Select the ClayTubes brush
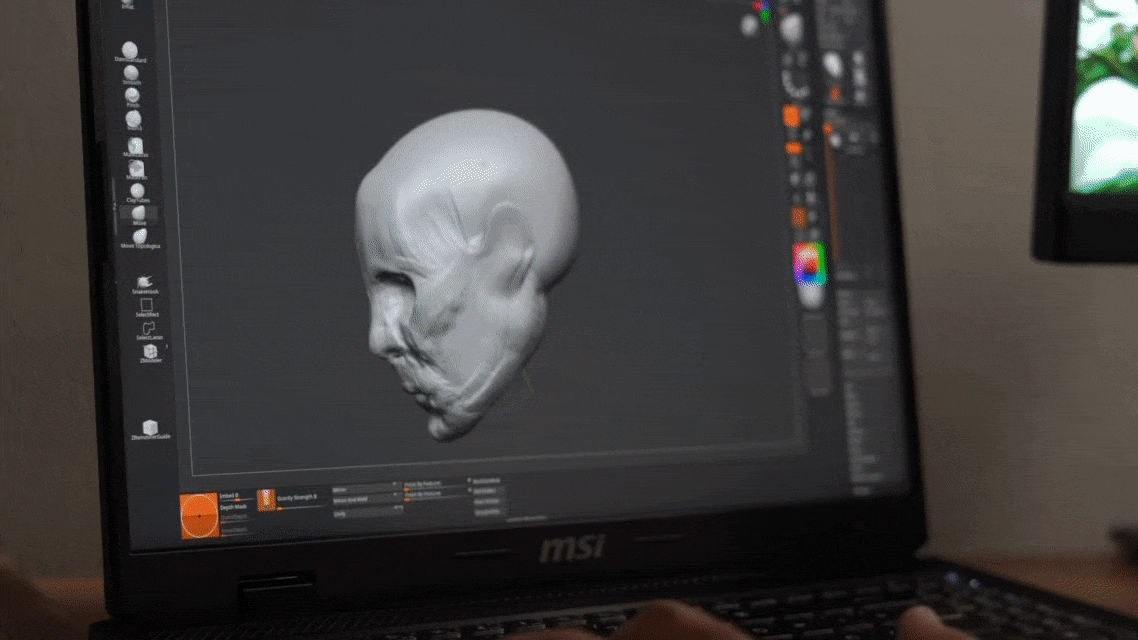 [137, 192]
